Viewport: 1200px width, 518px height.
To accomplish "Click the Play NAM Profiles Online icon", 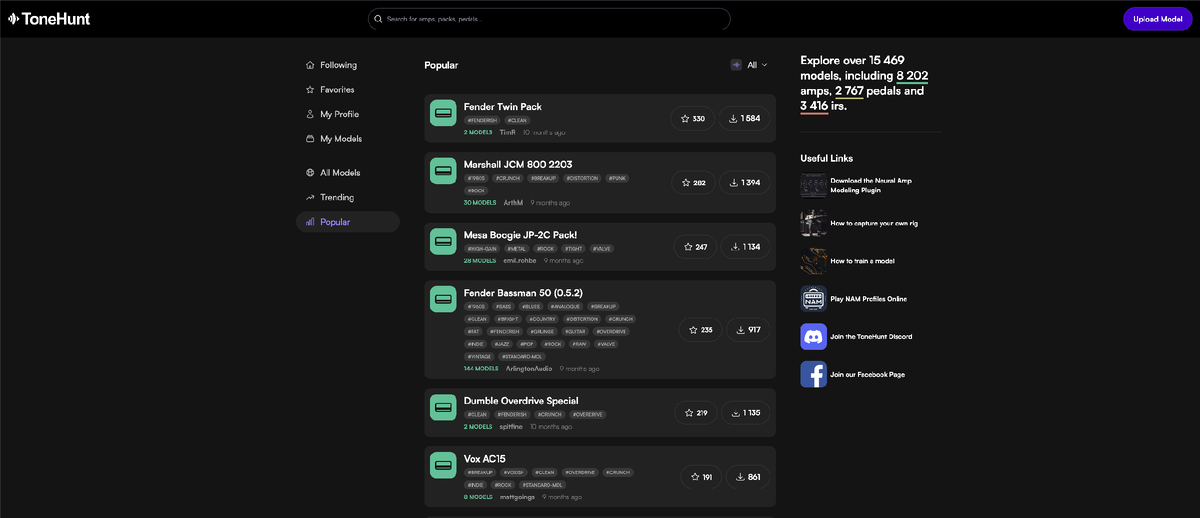I will coord(813,298).
